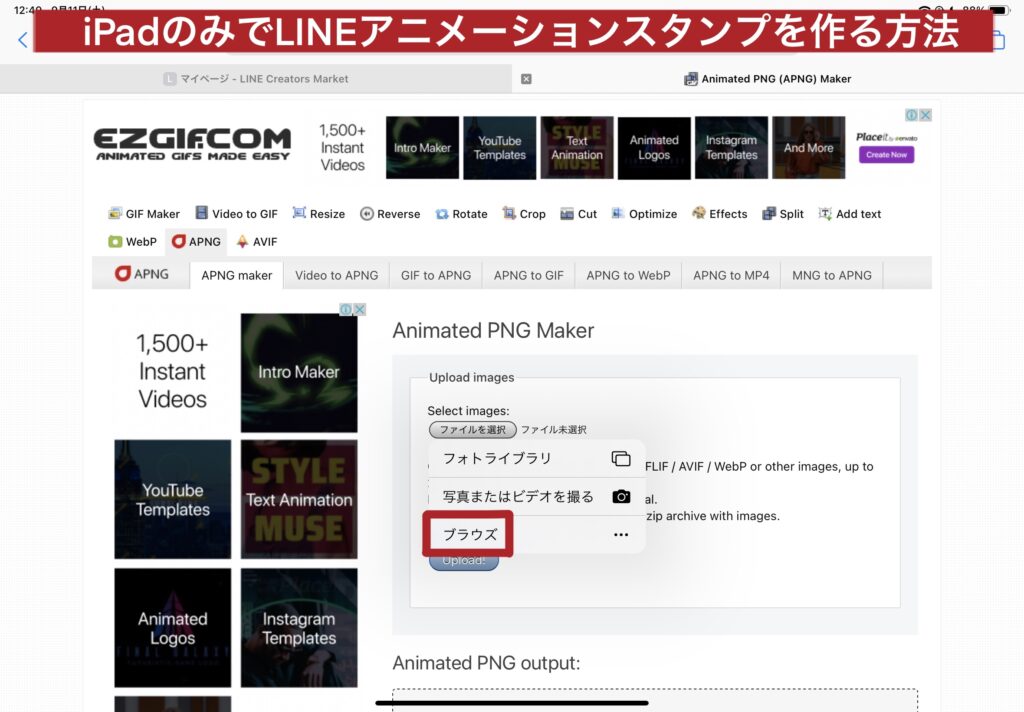
Task: Click the sidebar YouTube Templates ad tile
Action: [172, 499]
